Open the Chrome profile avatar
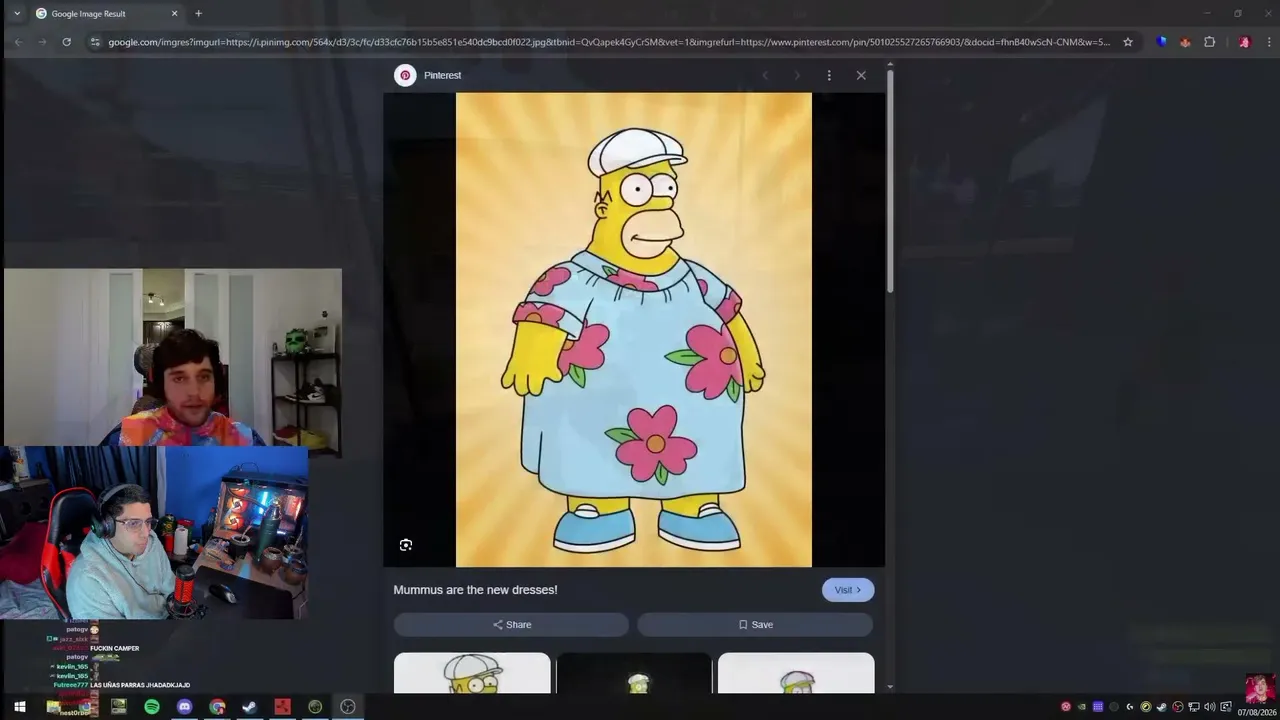The width and height of the screenshot is (1280, 720). (x=1244, y=42)
